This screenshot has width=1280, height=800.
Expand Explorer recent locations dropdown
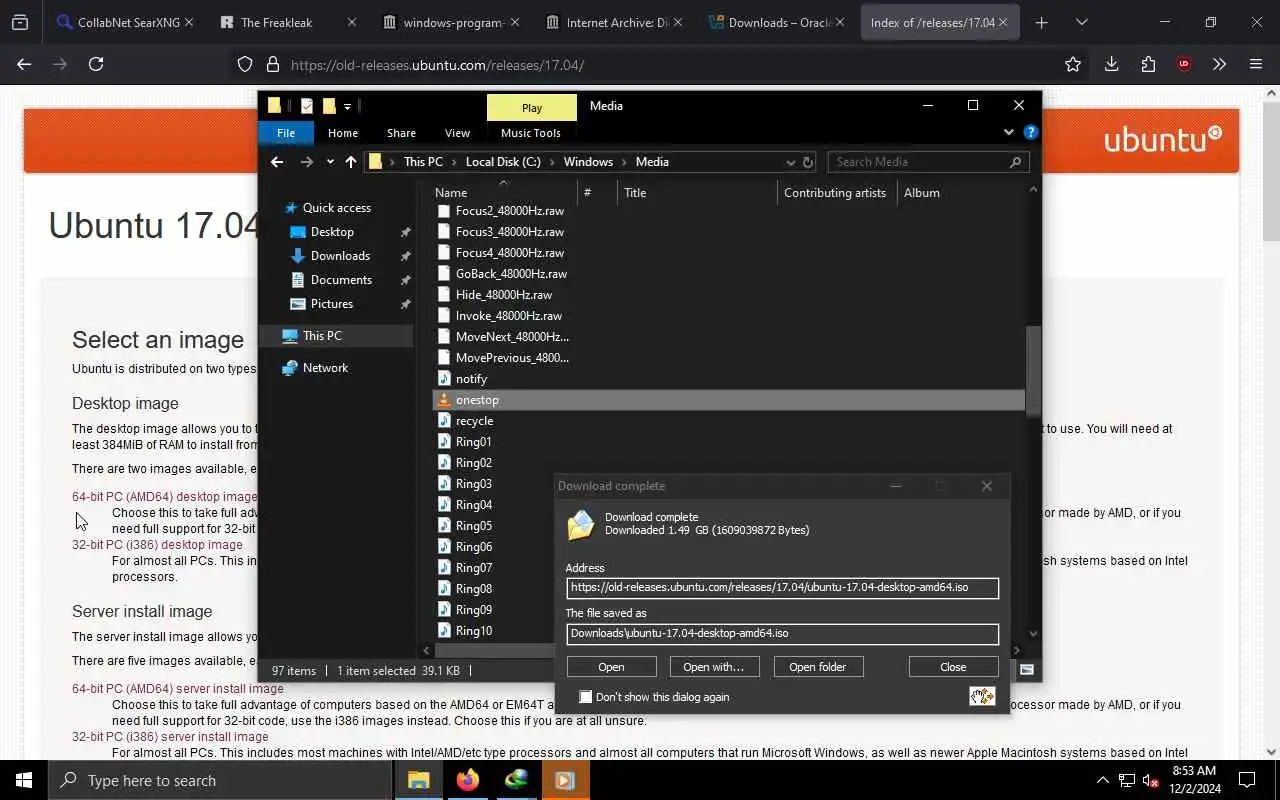click(330, 162)
